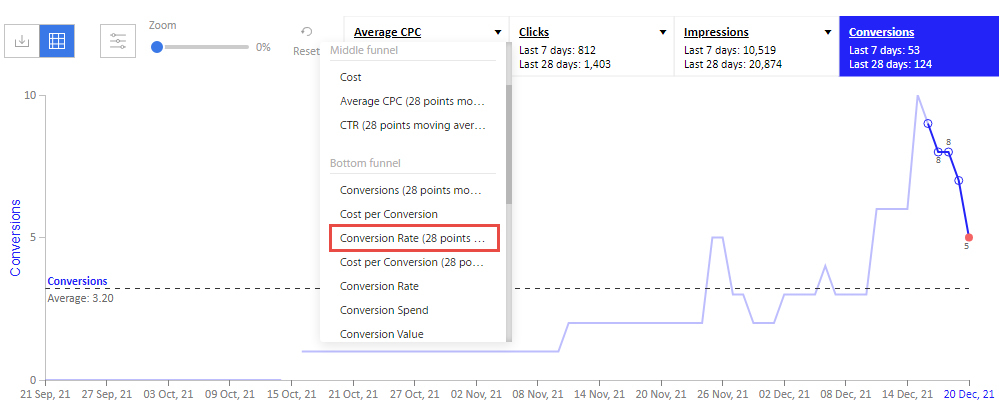Screen dimensions: 999x420
Task: Open the chart filter settings icon
Action: [x=118, y=41]
